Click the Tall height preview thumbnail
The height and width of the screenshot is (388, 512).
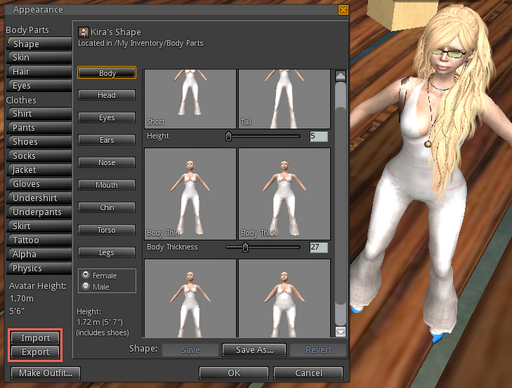pyautogui.click(x=285, y=99)
